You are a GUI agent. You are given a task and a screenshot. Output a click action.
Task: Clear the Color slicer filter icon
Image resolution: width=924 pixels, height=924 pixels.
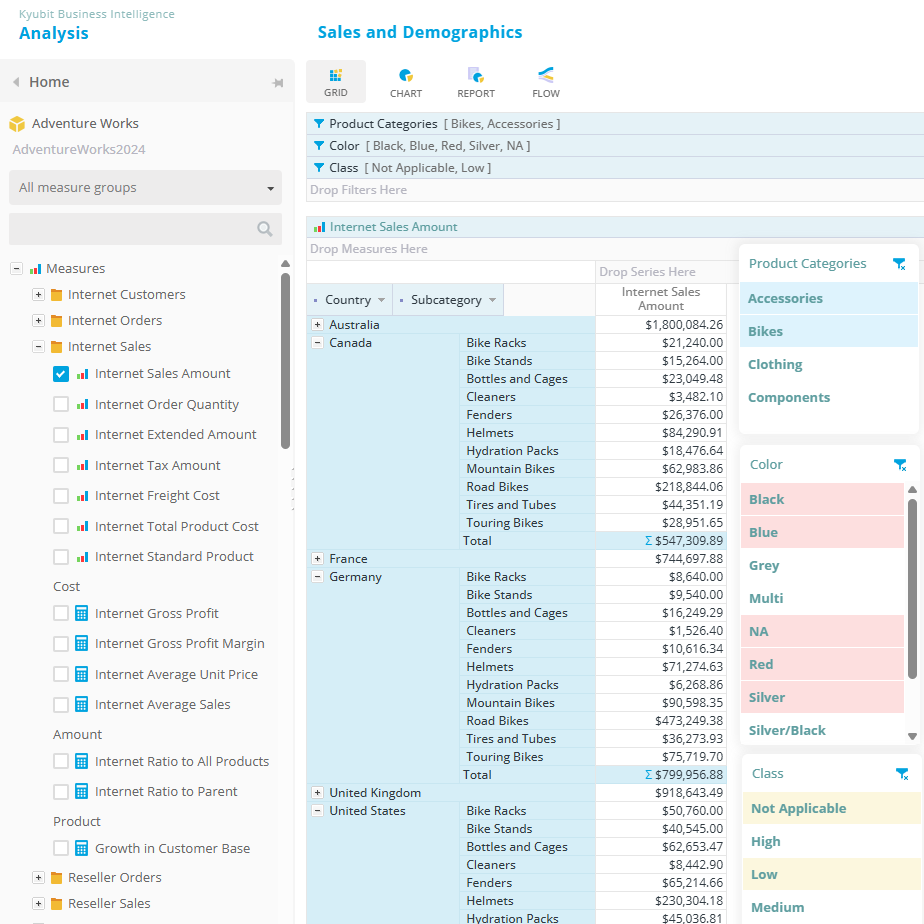899,465
